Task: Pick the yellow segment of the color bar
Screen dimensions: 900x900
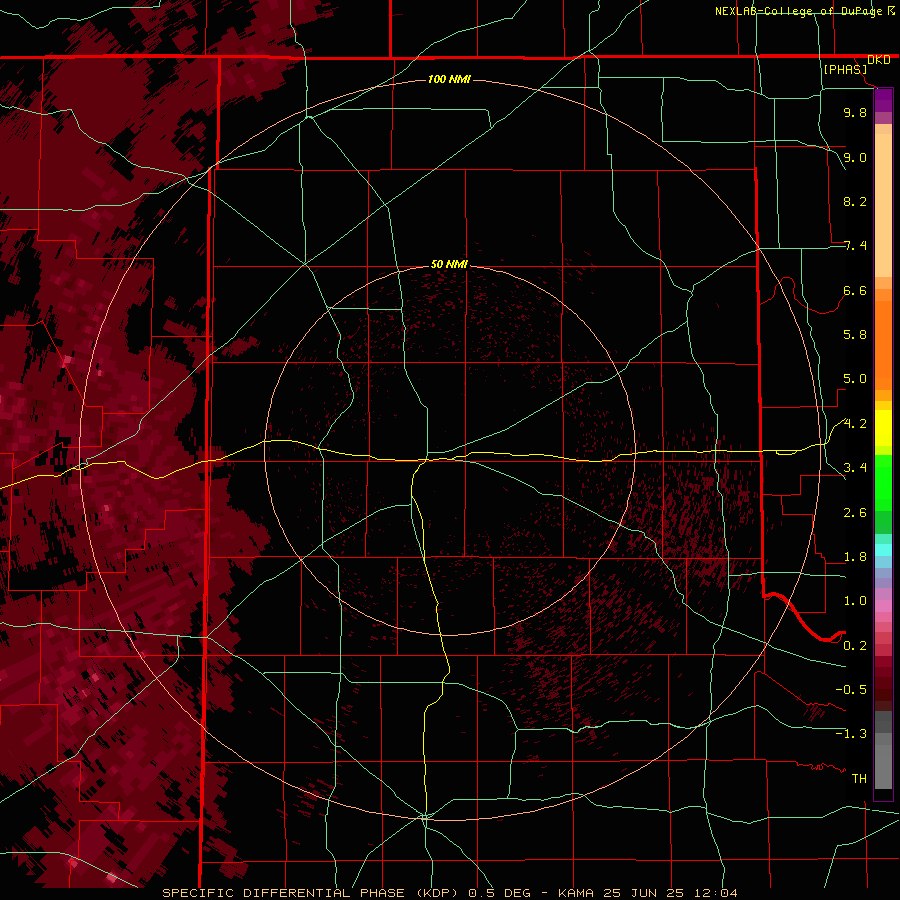Action: click(x=883, y=428)
